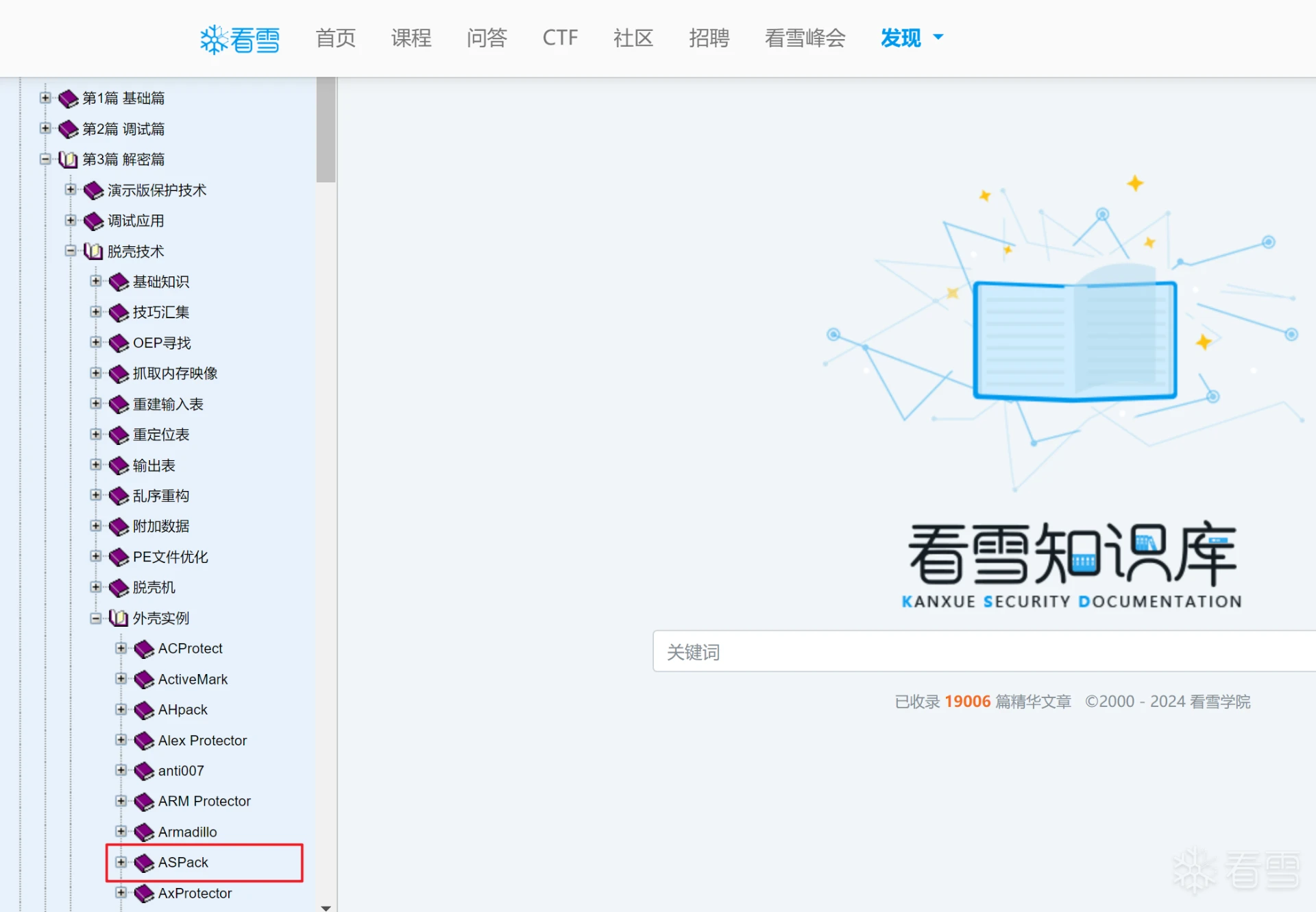Open the Alex Protector tree entry

[x=202, y=741]
